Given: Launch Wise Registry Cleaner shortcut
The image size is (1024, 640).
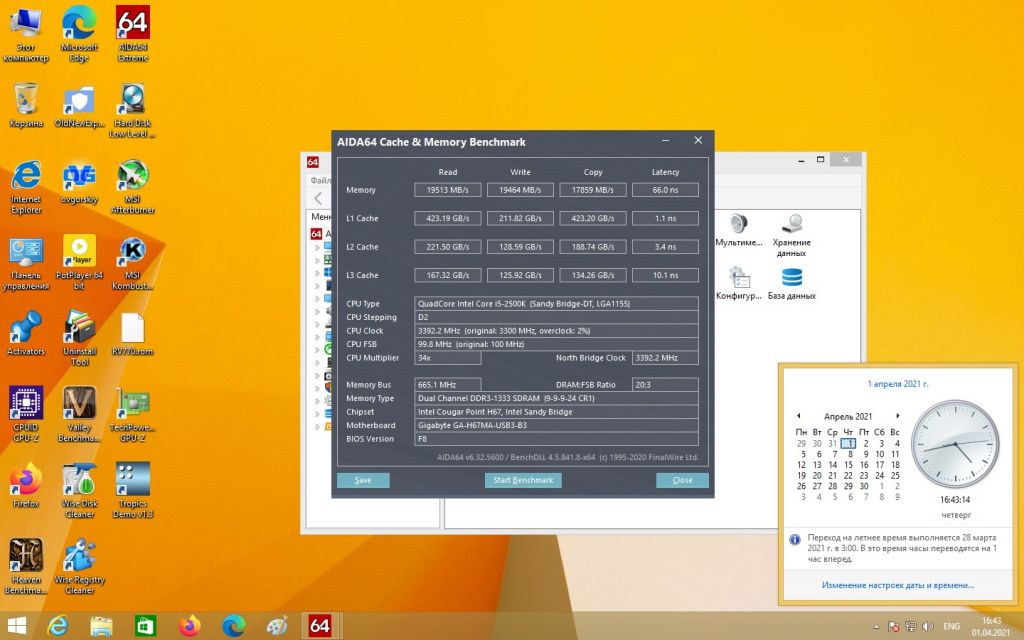Looking at the screenshot, I should click(x=79, y=566).
